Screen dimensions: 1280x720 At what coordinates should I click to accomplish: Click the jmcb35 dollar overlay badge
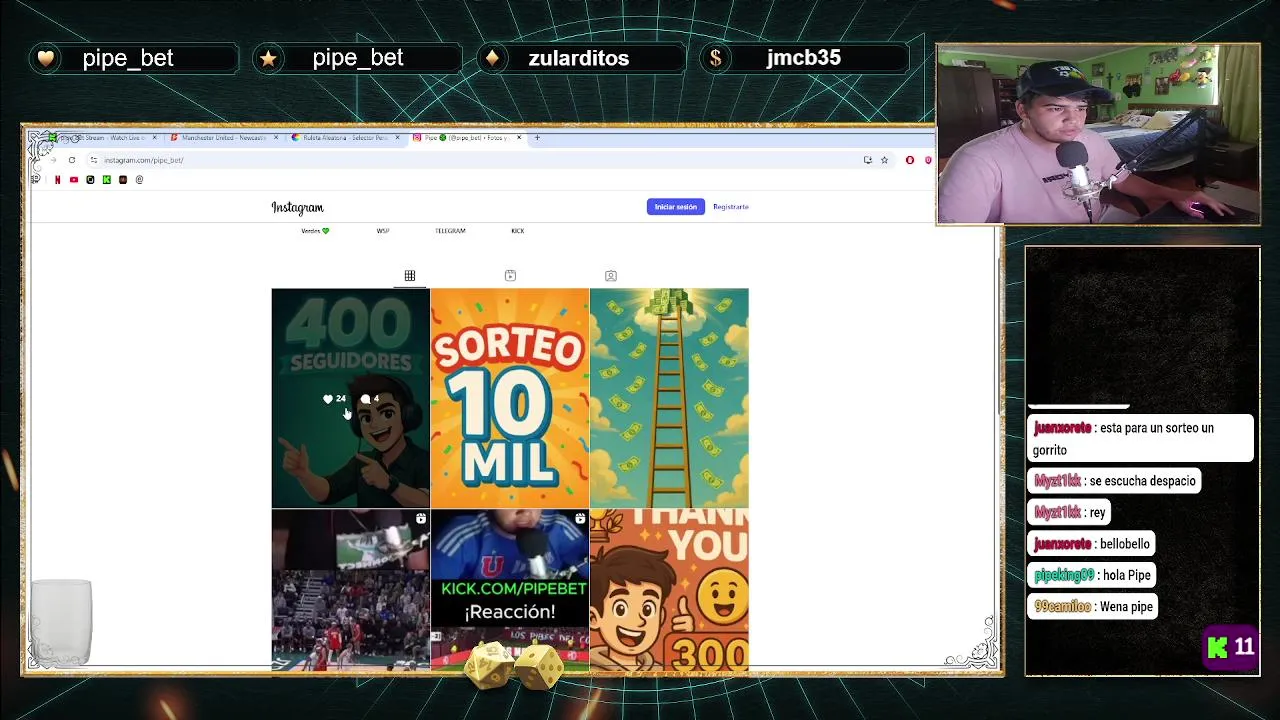coord(804,58)
